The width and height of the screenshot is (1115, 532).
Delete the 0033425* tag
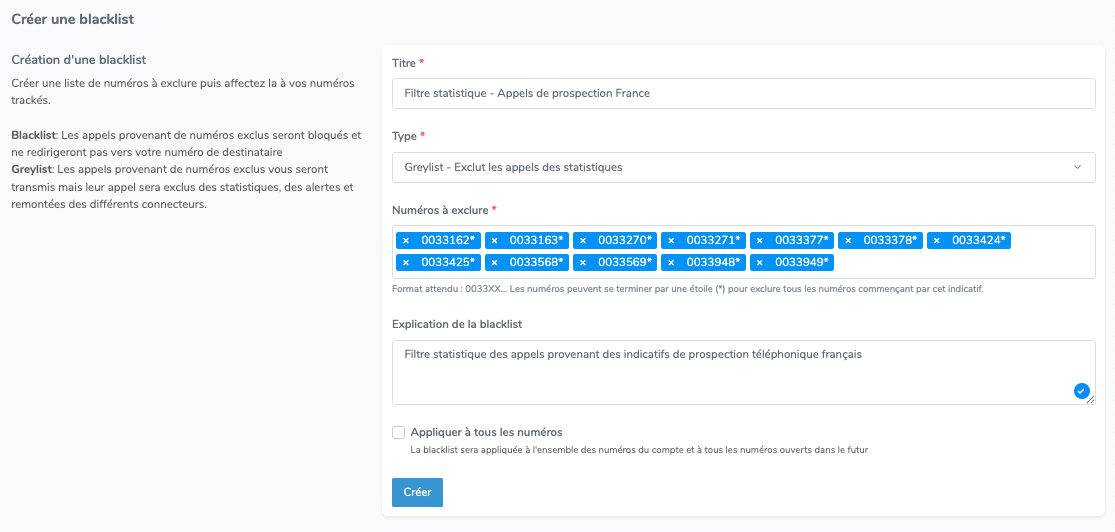[x=406, y=262]
